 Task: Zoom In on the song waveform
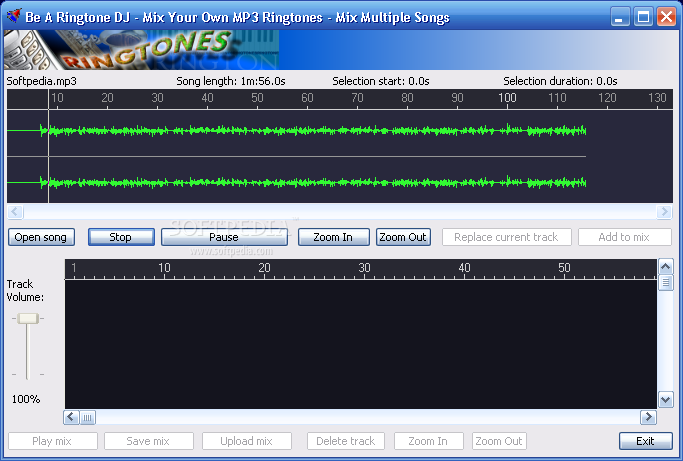click(x=334, y=237)
